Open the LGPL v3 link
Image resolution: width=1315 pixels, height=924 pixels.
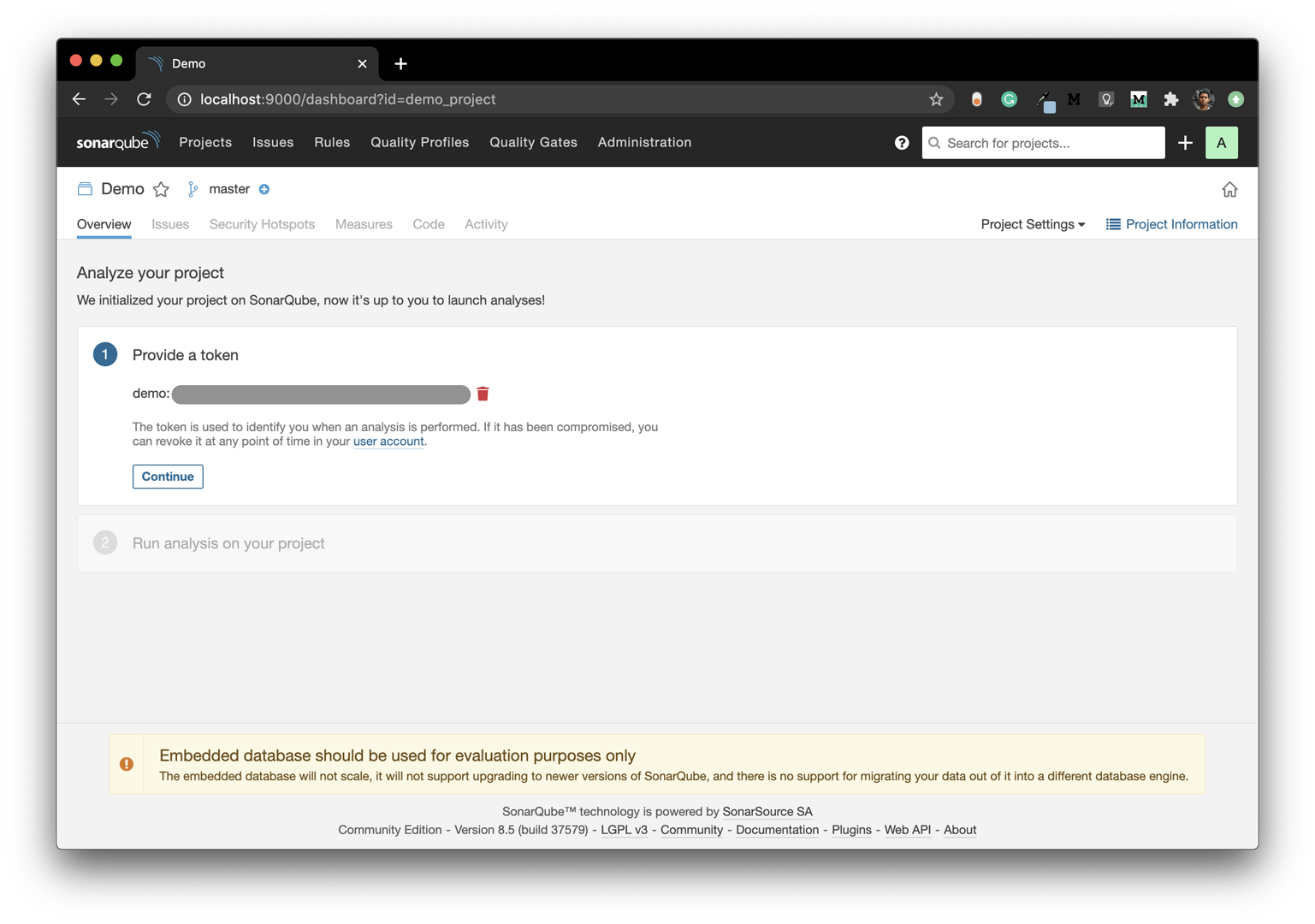(x=624, y=830)
